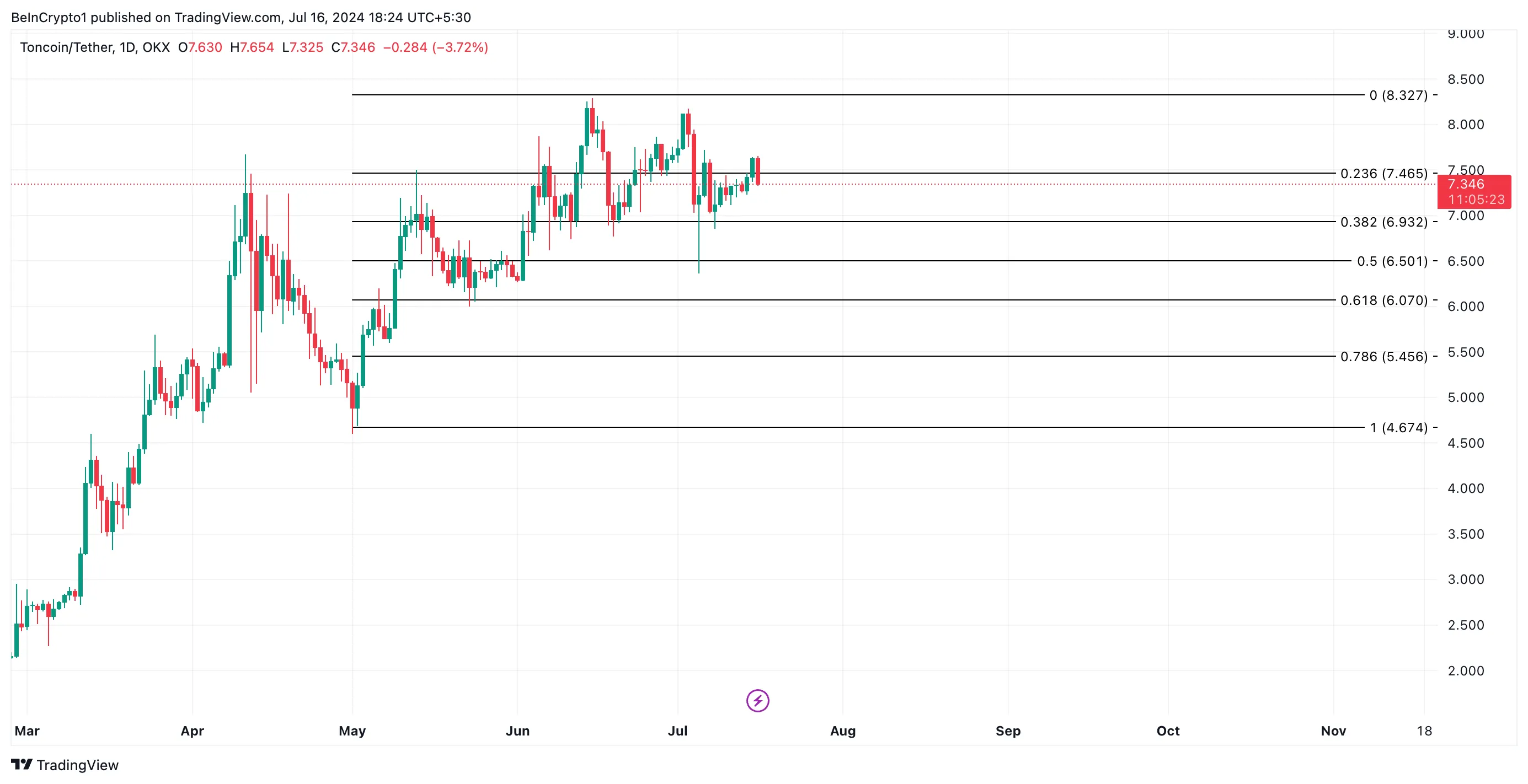Click the 2.500 price axis label

(1466, 625)
